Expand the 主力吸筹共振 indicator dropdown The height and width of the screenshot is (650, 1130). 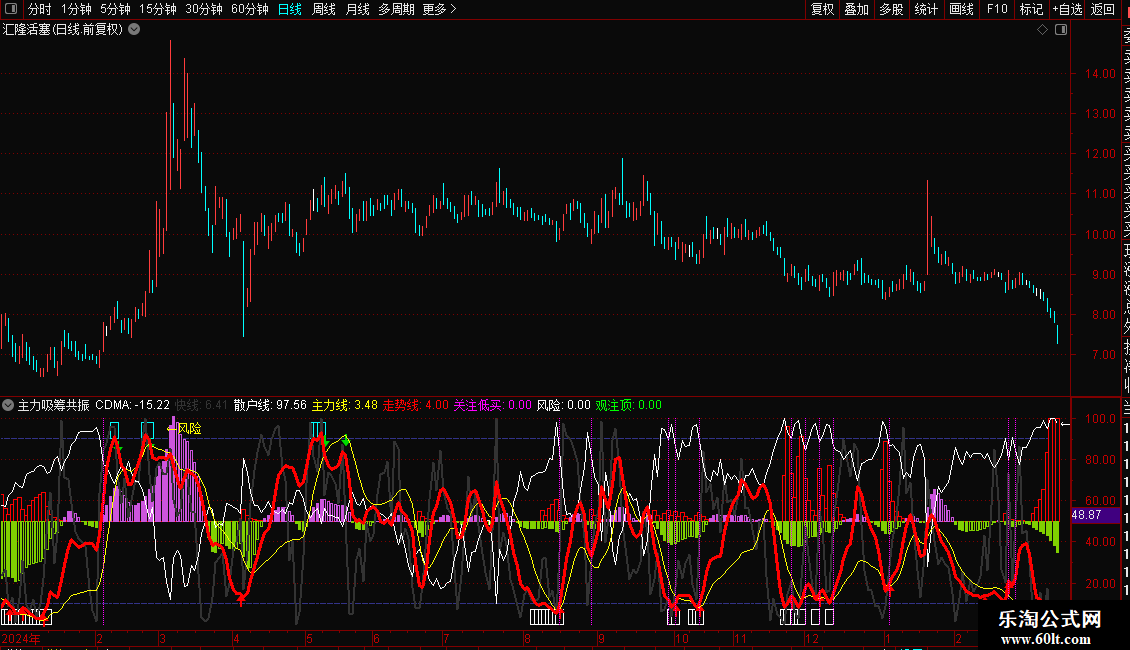click(x=9, y=405)
